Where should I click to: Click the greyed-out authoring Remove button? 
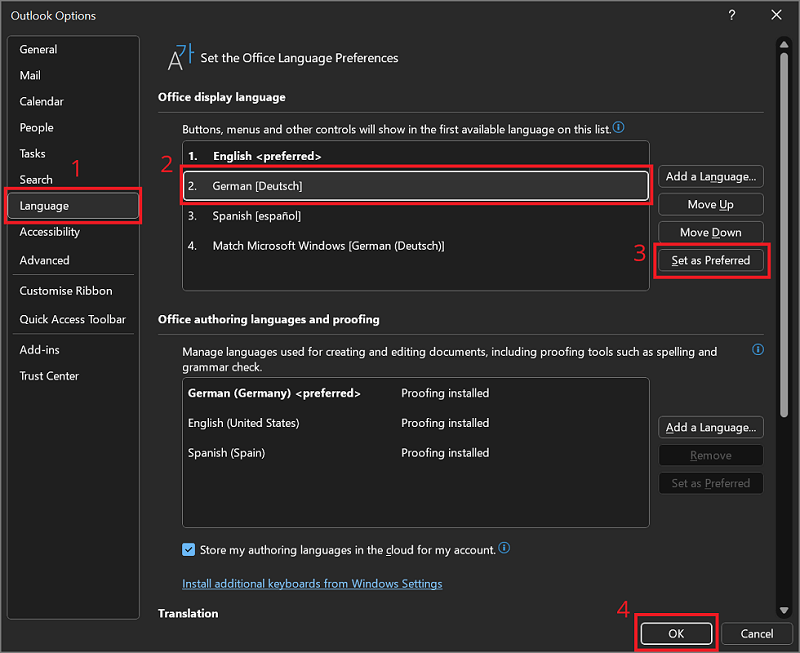point(711,456)
